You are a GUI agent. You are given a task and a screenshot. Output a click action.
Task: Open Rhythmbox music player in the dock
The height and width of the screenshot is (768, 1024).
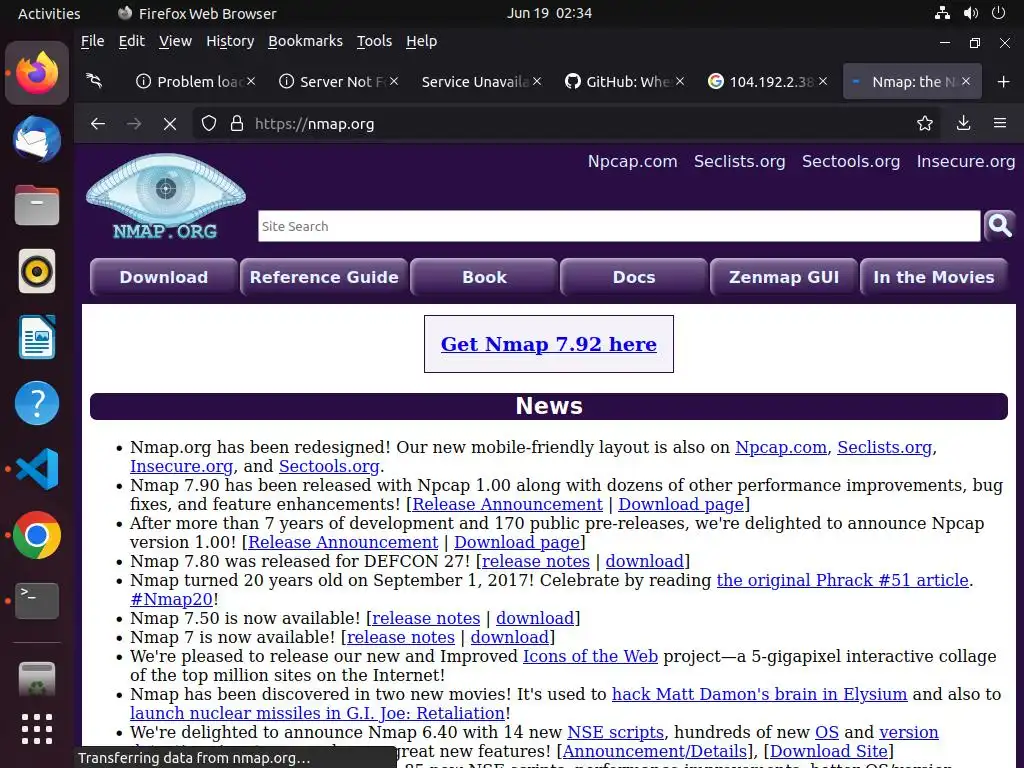point(37,271)
